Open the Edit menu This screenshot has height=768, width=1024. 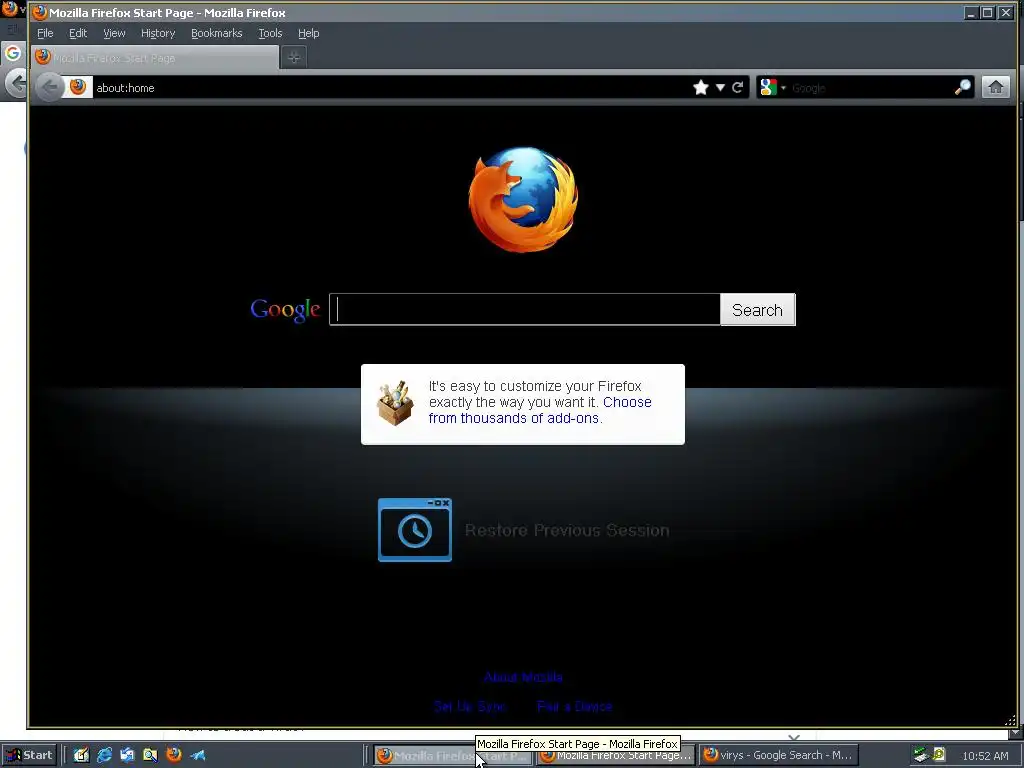[x=78, y=33]
